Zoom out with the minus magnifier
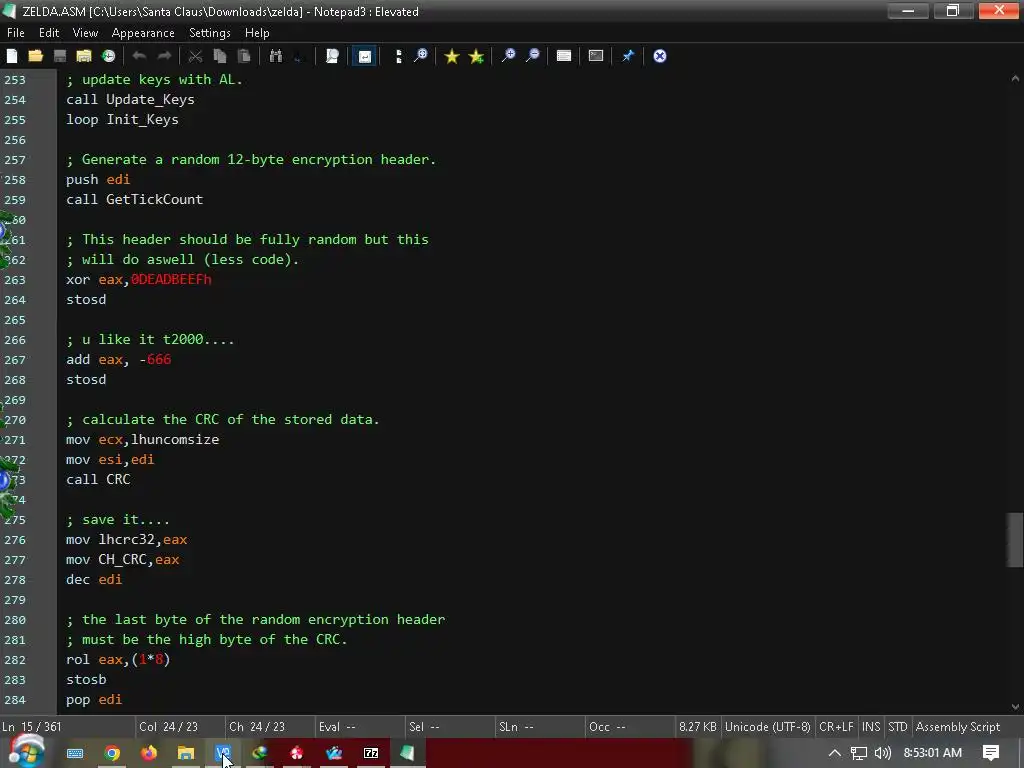 (533, 56)
